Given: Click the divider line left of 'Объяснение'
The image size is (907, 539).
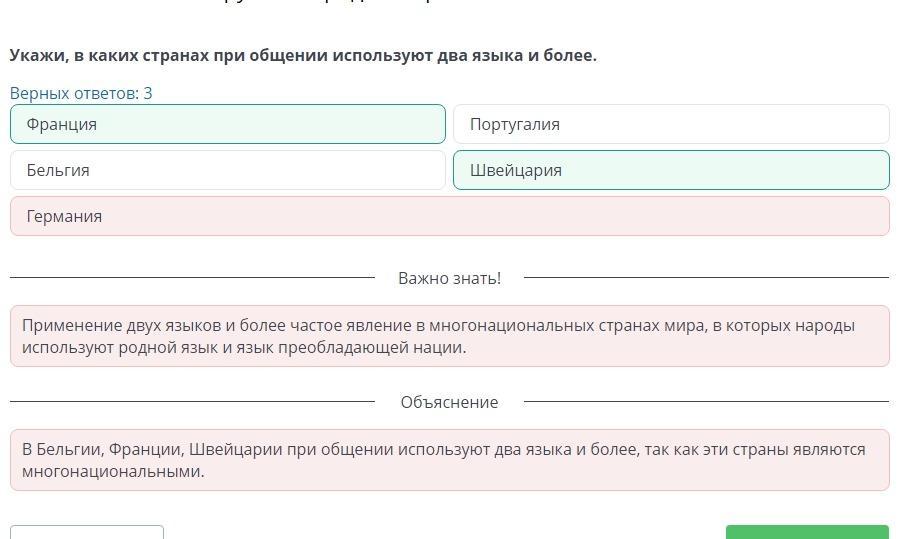Looking at the screenshot, I should click(190, 402).
